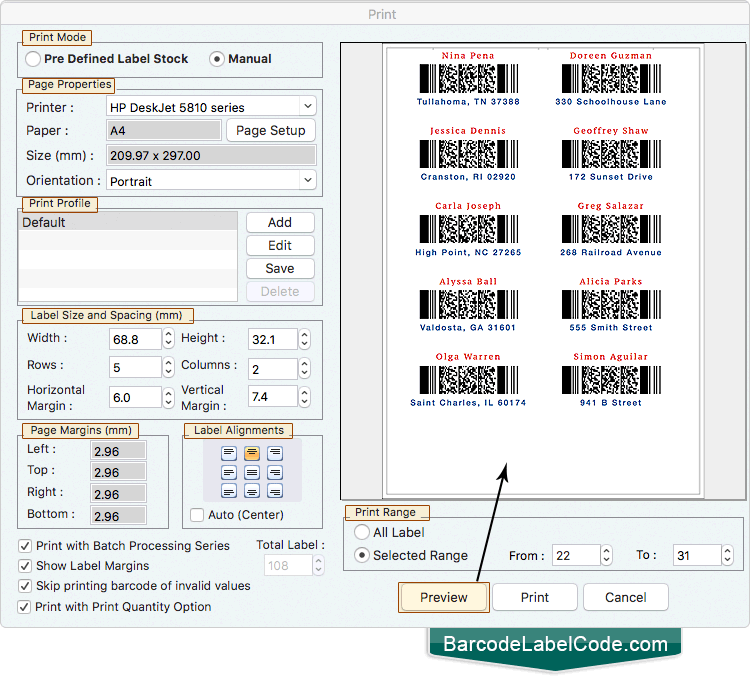Click the Print button
Screen dimensions: 750x676
[x=535, y=597]
